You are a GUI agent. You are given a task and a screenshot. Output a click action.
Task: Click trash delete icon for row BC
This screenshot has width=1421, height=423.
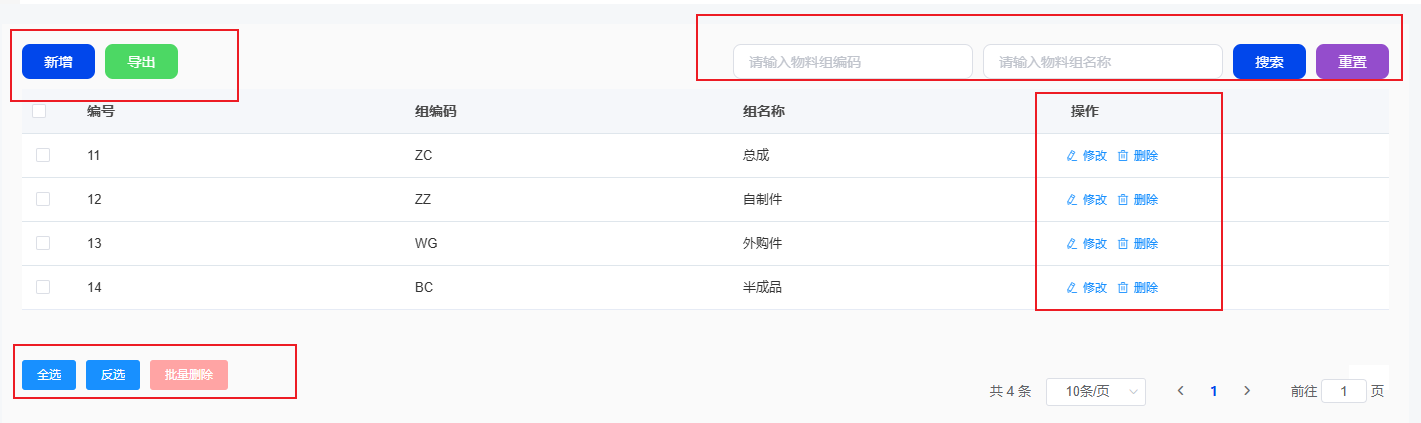[x=1123, y=288]
